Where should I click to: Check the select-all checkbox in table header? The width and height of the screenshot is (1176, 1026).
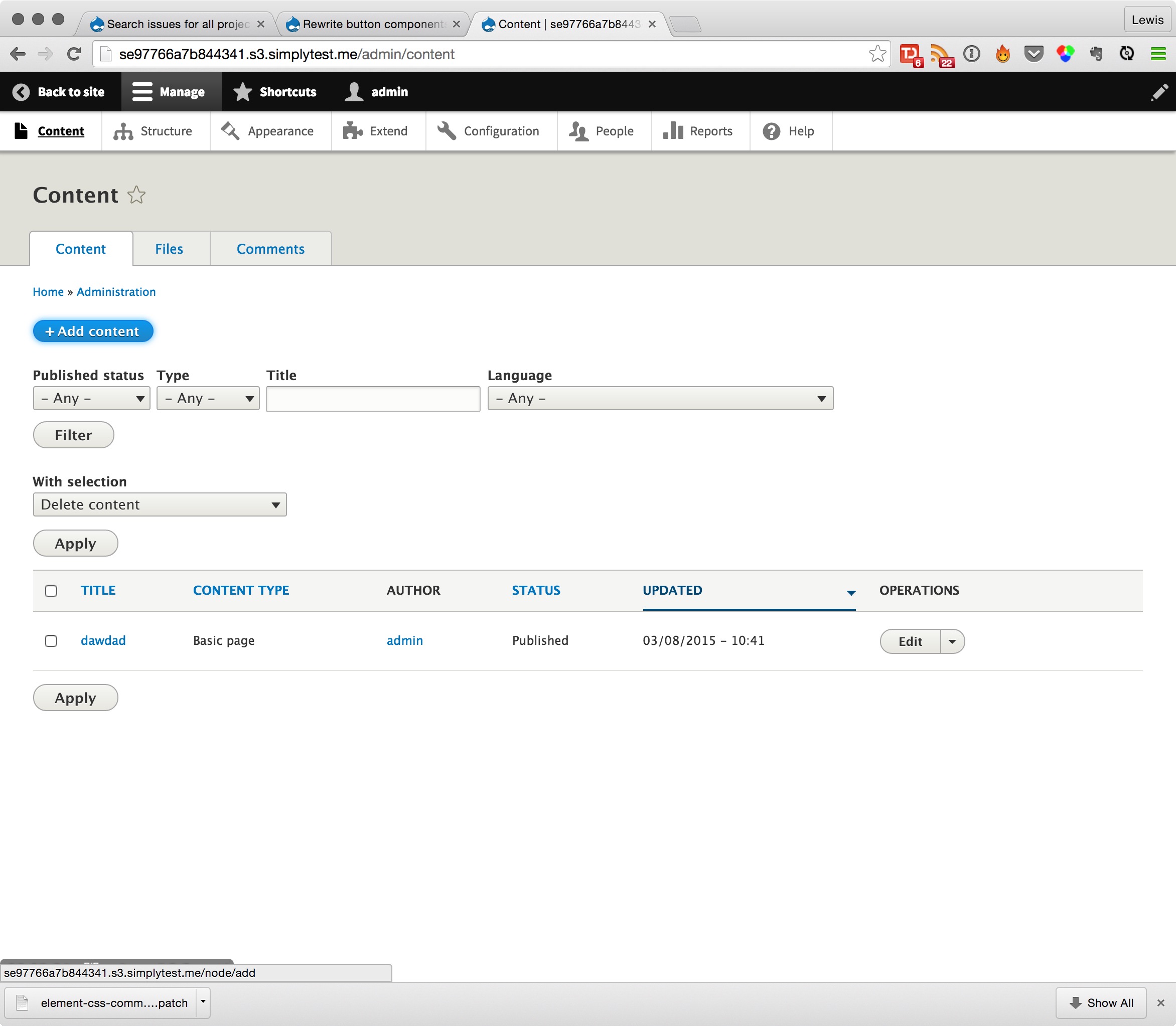pyautogui.click(x=51, y=591)
